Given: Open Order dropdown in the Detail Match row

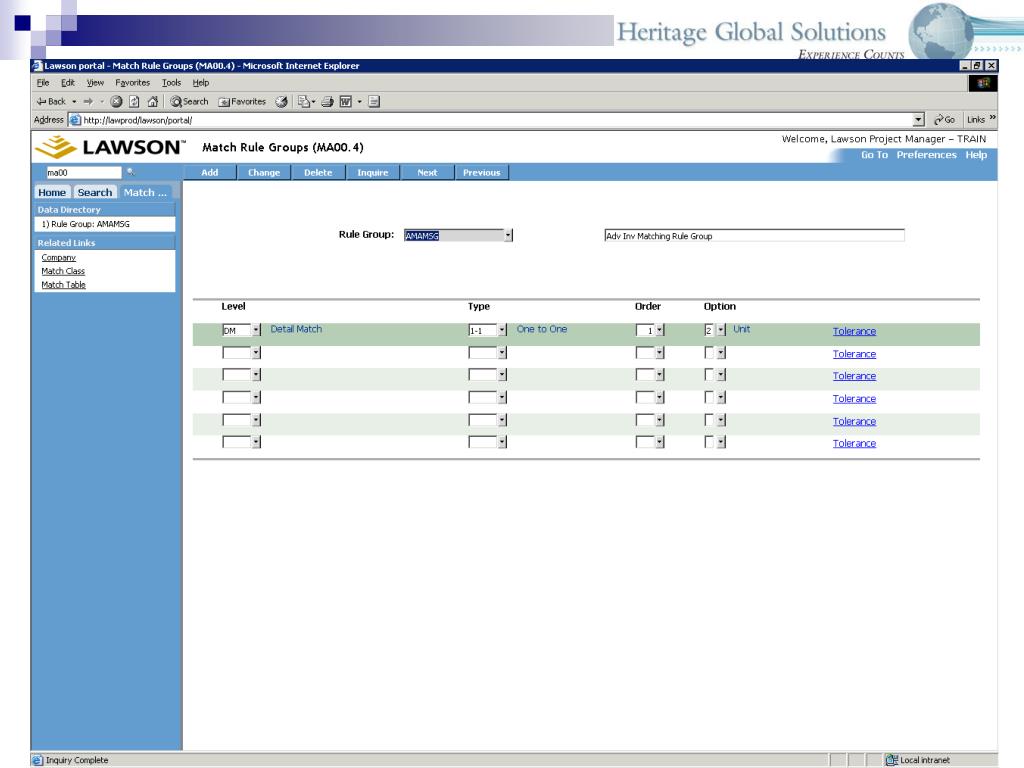Looking at the screenshot, I should [x=660, y=330].
